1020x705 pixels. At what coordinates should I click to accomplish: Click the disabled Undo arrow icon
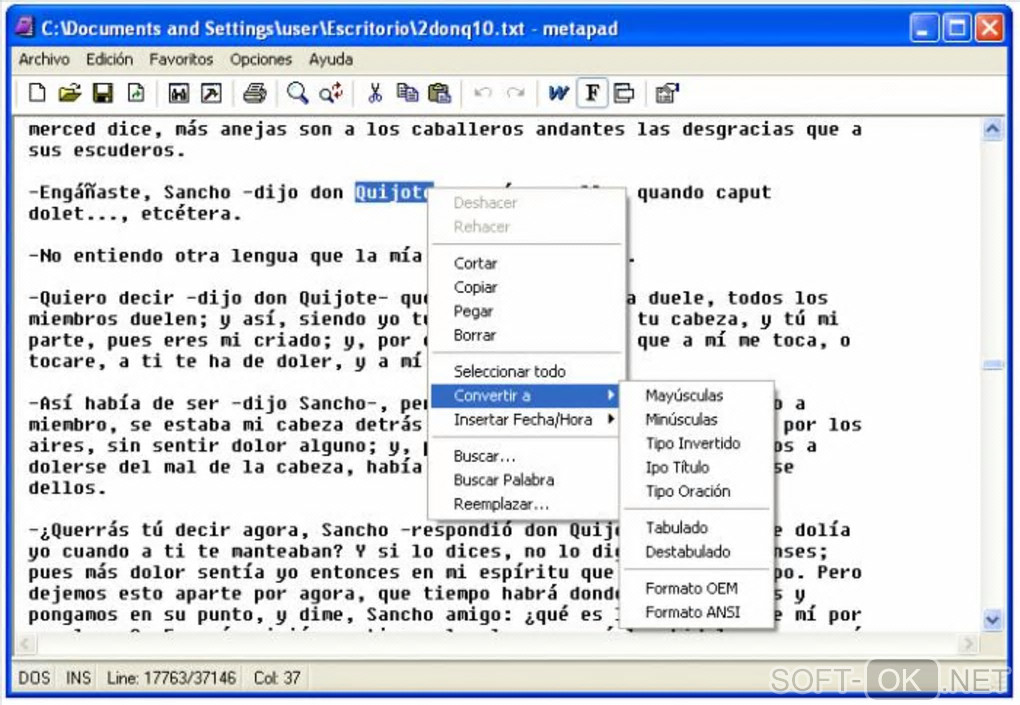(483, 94)
